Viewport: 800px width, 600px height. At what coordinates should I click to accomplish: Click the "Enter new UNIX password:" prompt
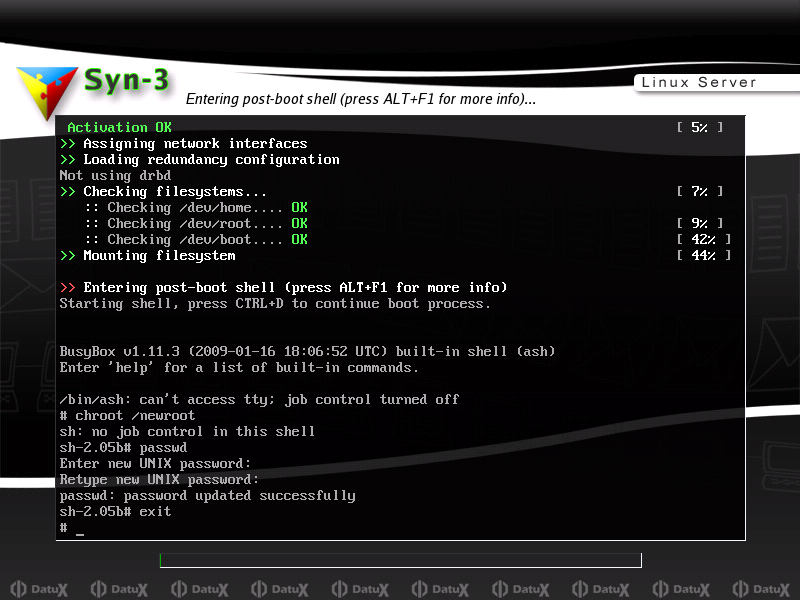pyautogui.click(x=156, y=463)
